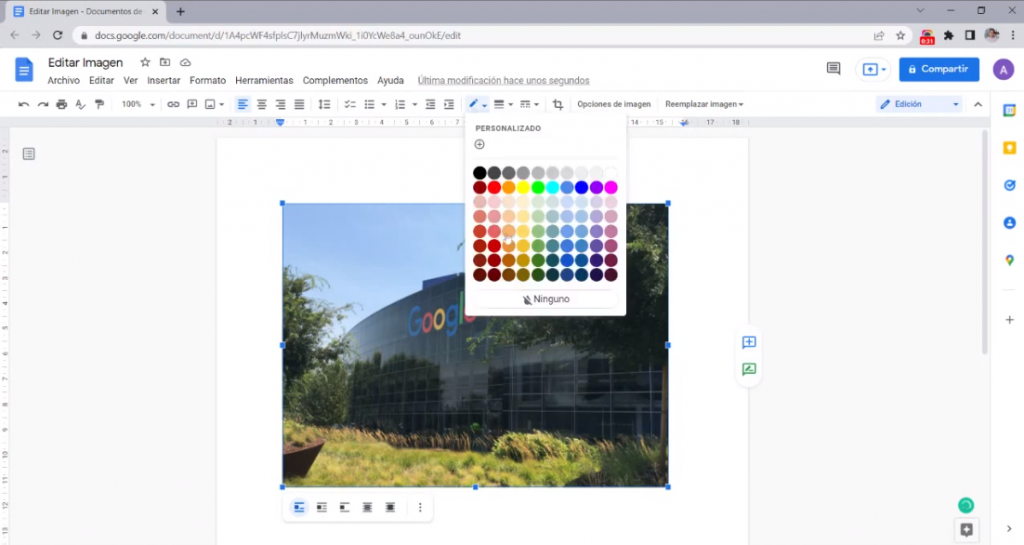Viewport: 1024px width, 545px height.
Task: Star the document Editar Imagen
Action: tap(145, 62)
